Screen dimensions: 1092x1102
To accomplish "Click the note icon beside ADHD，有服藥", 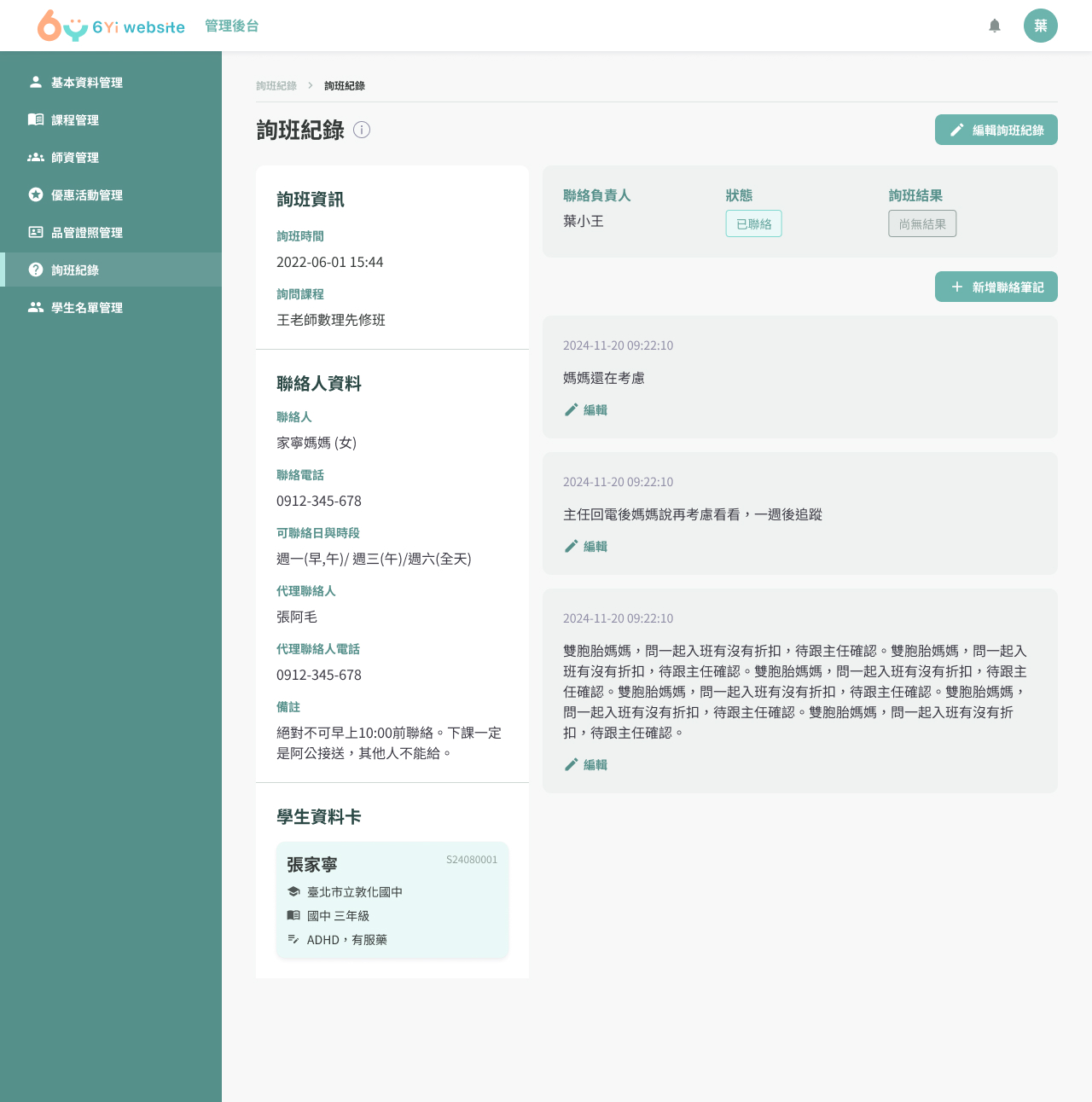I will [293, 939].
